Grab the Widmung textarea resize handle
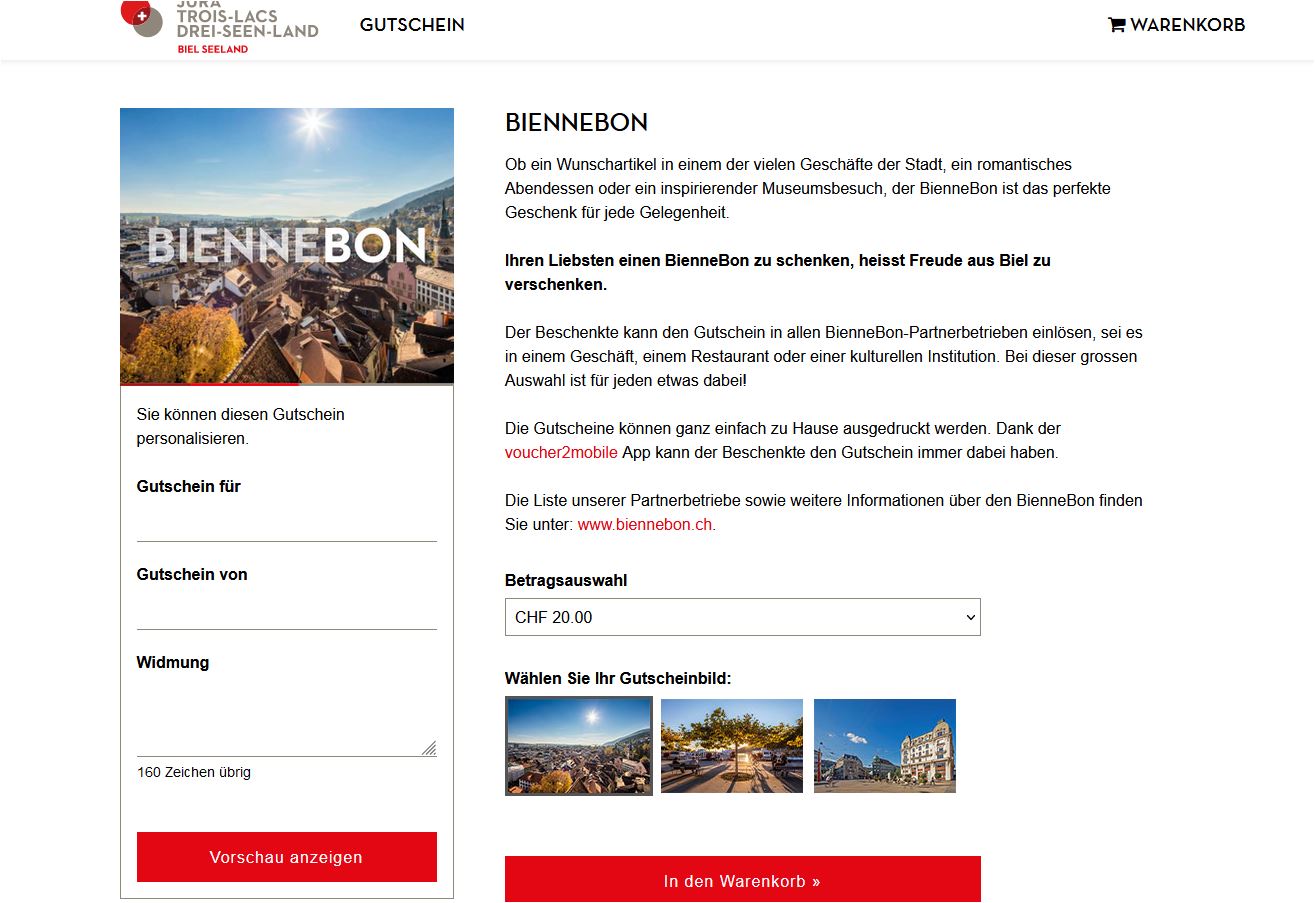The height and width of the screenshot is (903, 1315). [429, 748]
